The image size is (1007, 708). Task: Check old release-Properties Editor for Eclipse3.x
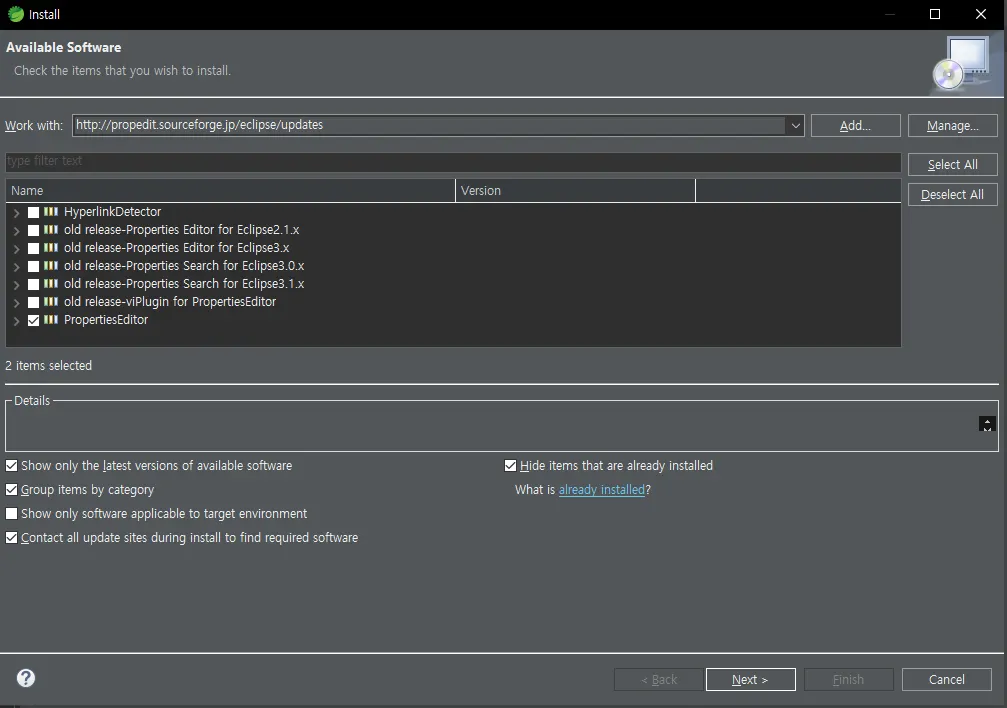[x=33, y=248]
